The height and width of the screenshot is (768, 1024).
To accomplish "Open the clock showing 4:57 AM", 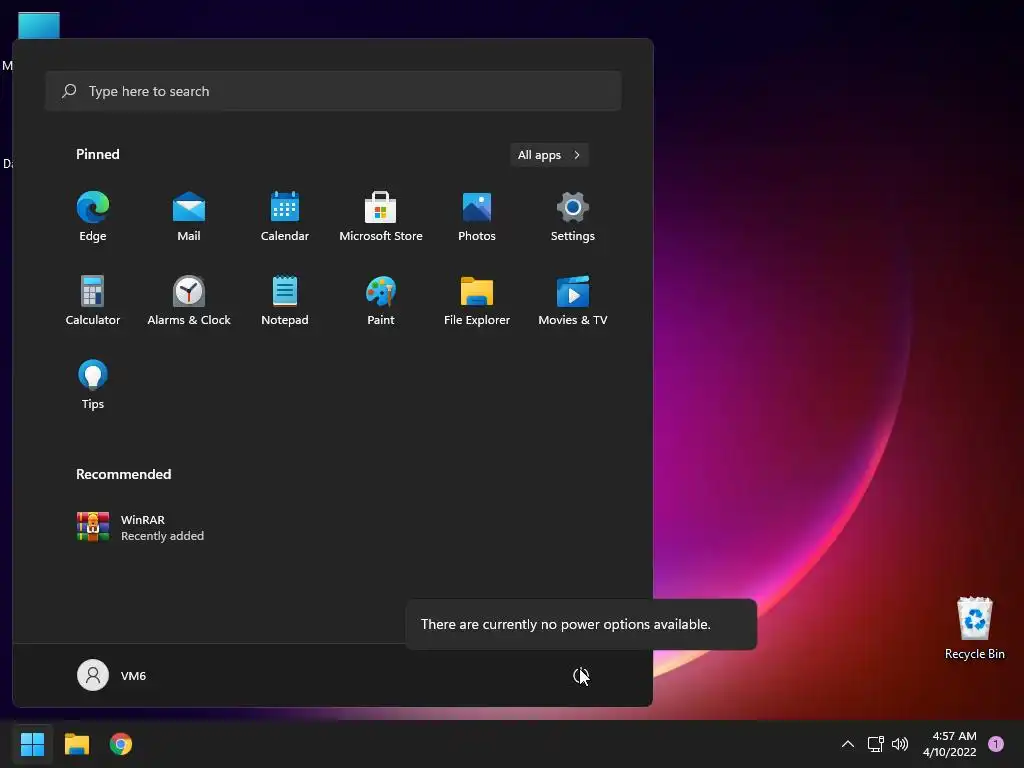I will tap(950, 744).
